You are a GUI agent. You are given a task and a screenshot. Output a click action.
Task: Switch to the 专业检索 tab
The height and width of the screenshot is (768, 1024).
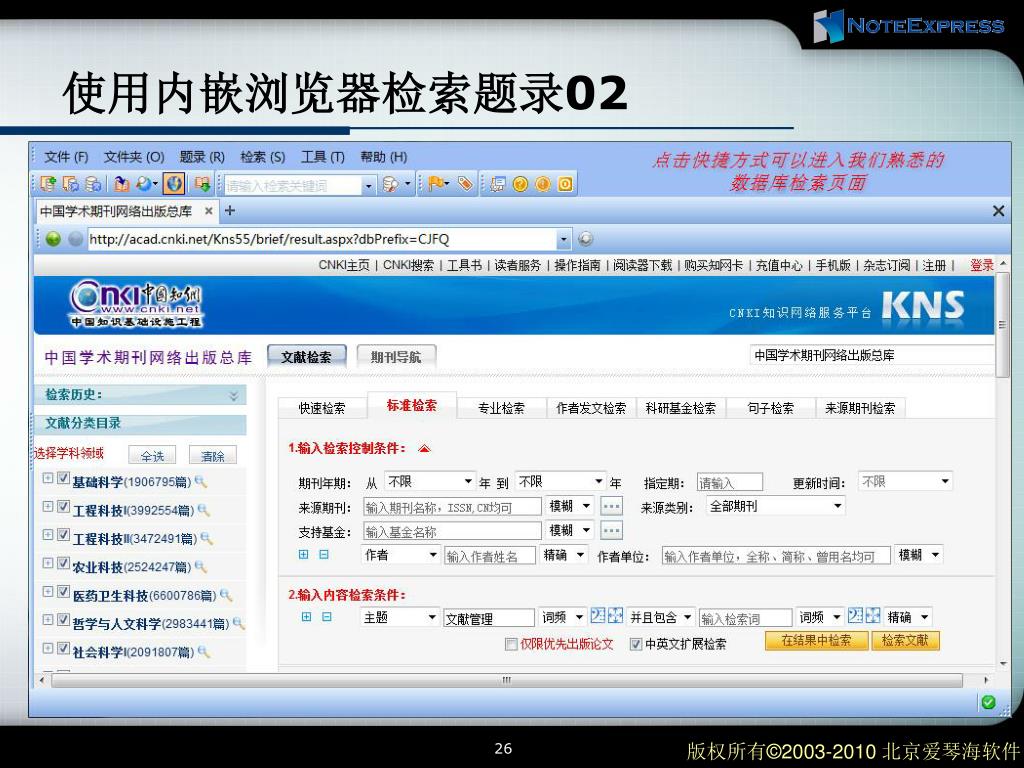[501, 408]
